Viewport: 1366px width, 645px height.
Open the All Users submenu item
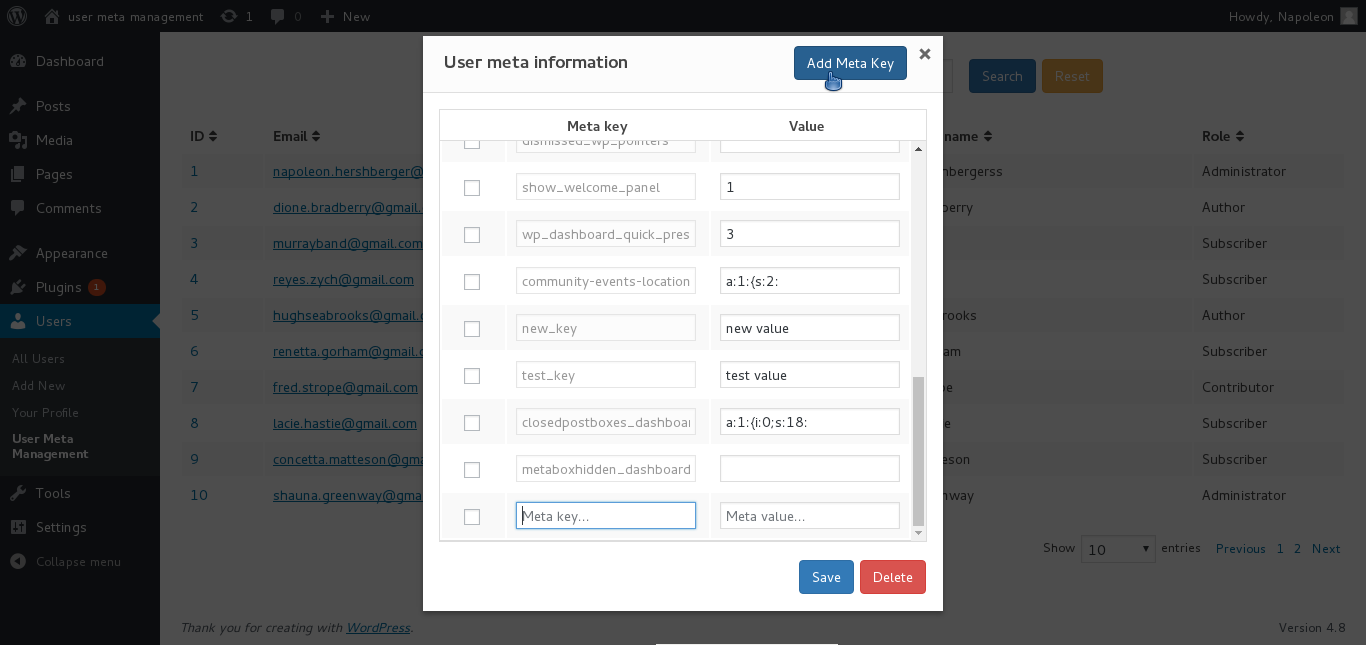click(38, 358)
